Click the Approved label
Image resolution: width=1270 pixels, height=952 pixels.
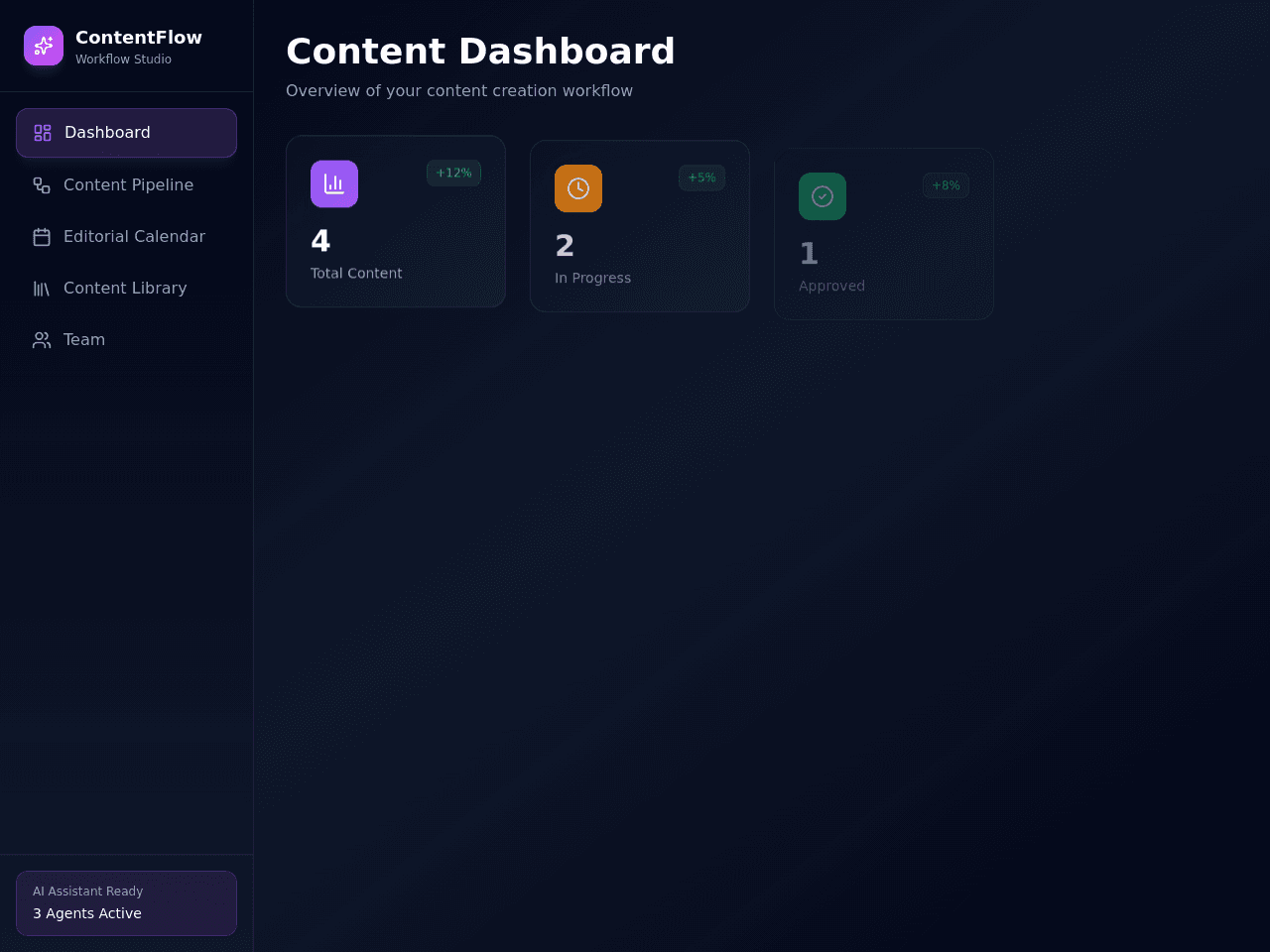coord(831,286)
